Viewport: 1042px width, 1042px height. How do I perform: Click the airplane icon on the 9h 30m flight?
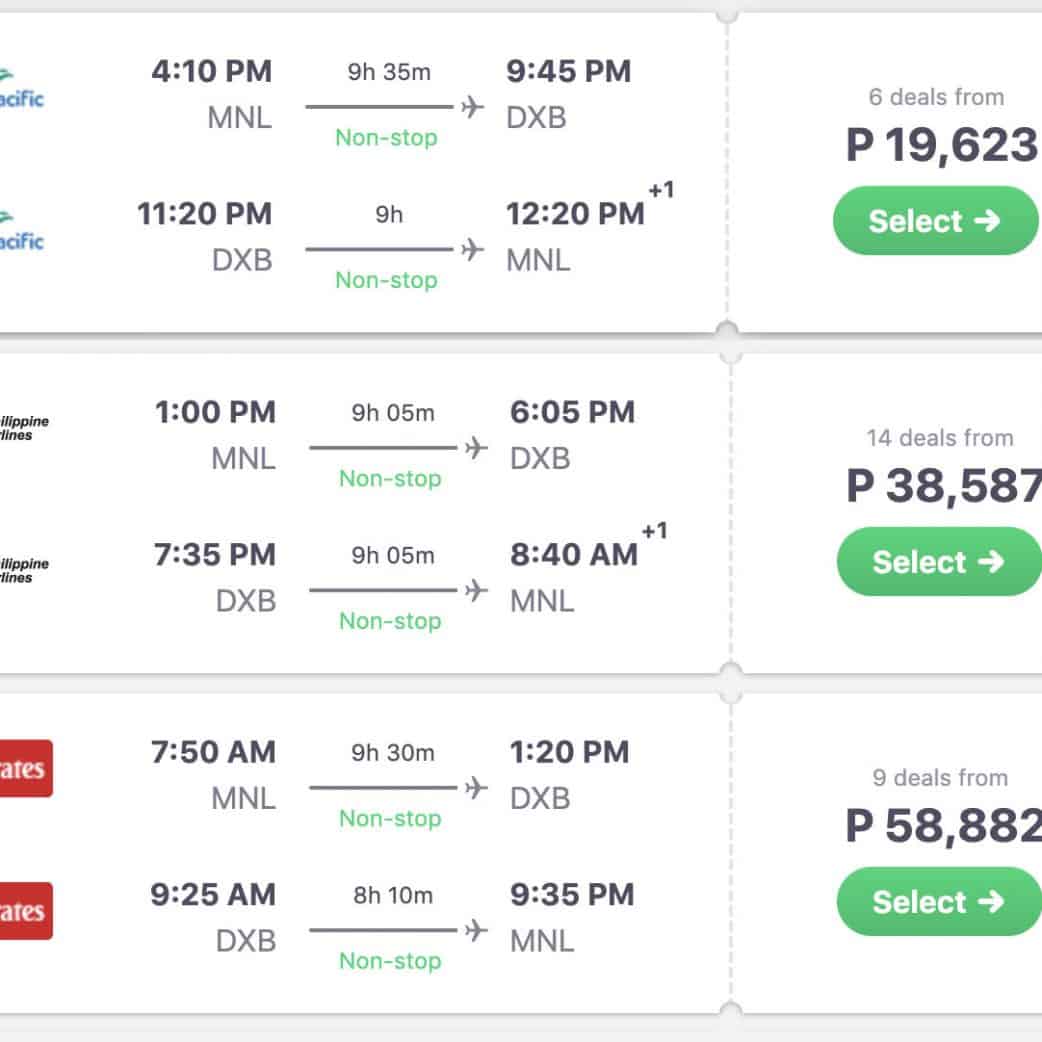pos(477,788)
